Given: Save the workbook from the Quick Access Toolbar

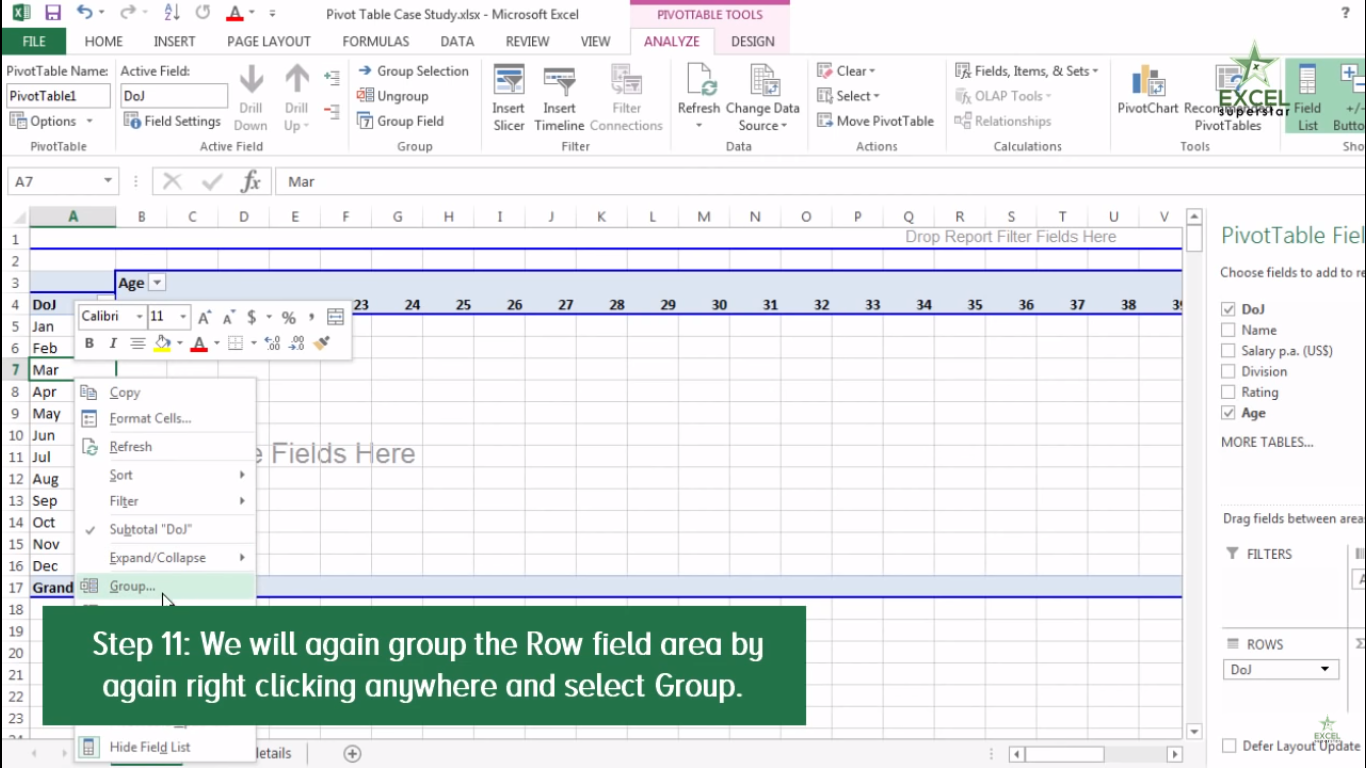Looking at the screenshot, I should (53, 14).
